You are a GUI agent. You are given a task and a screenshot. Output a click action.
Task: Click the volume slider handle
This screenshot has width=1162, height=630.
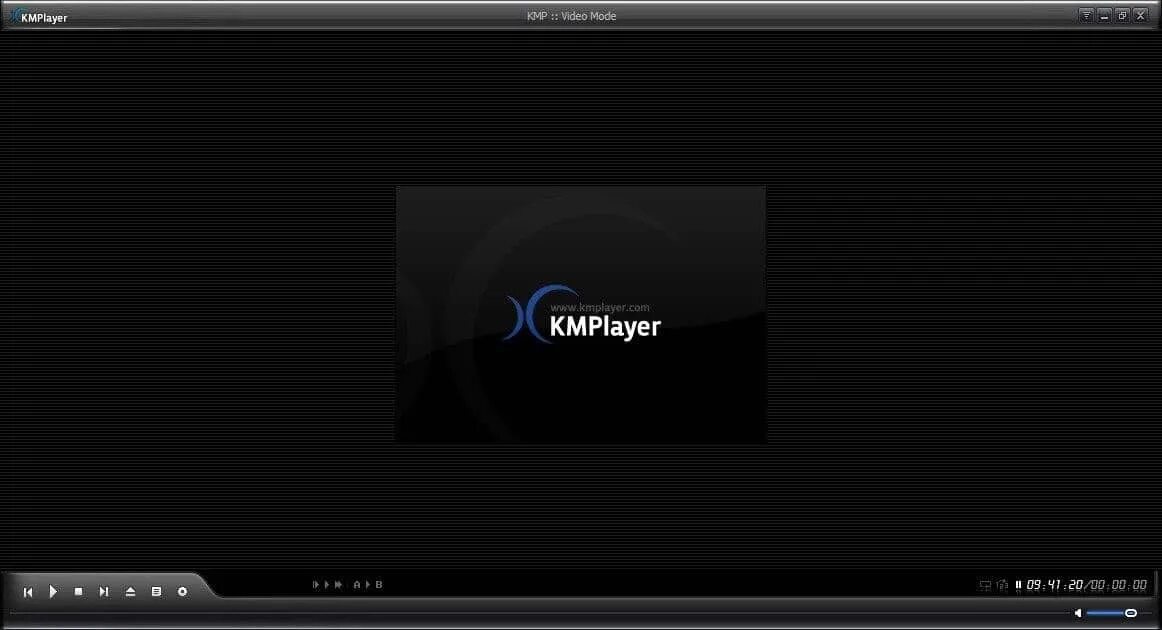[1131, 613]
